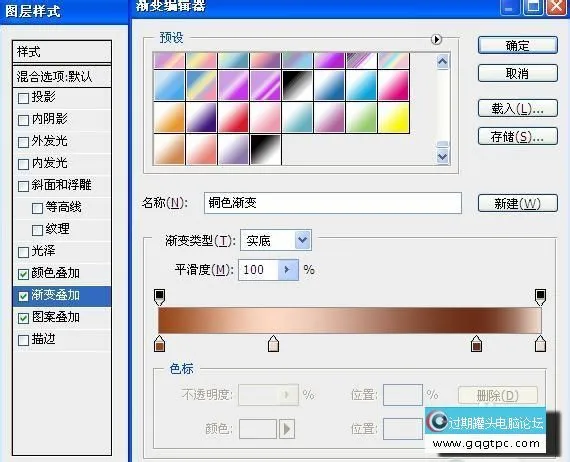Viewport: 570px width, 462px height.
Task: Select the black-to-white diagonal gradient preset
Action: pos(297,85)
